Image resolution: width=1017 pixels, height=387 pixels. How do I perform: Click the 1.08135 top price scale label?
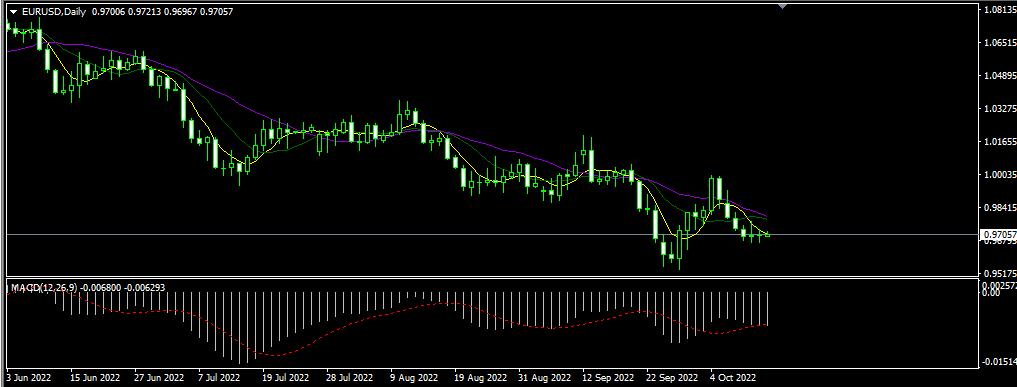pos(997,10)
